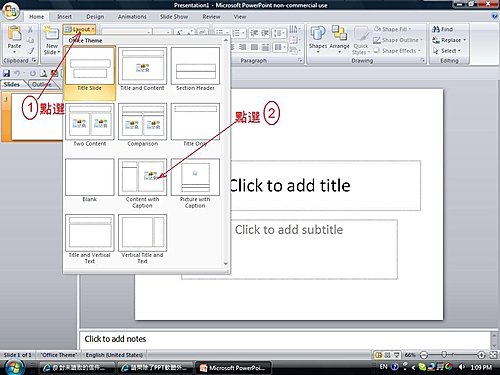500x375 pixels.
Task: Open Replace dropdown arrow
Action: tap(464, 40)
